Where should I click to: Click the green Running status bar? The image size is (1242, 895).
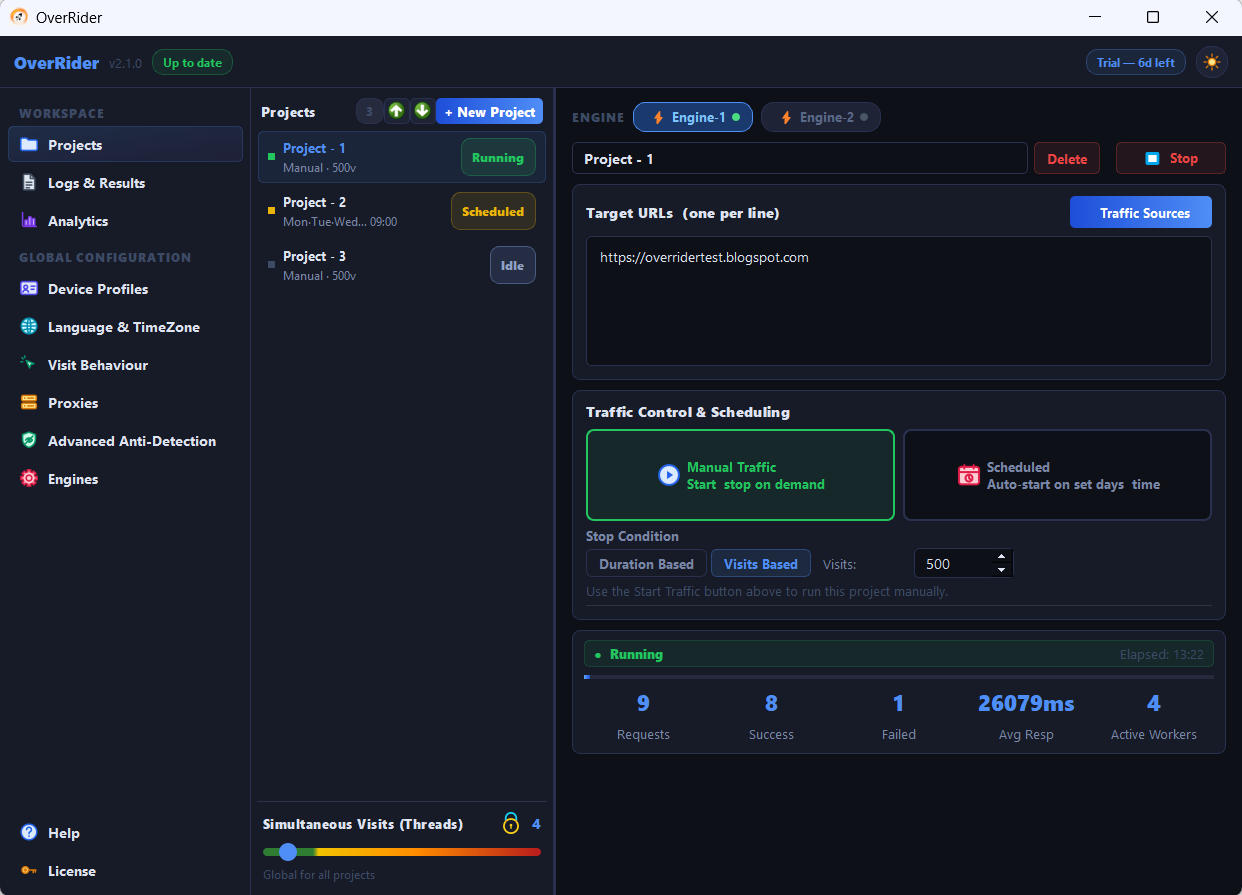(899, 654)
